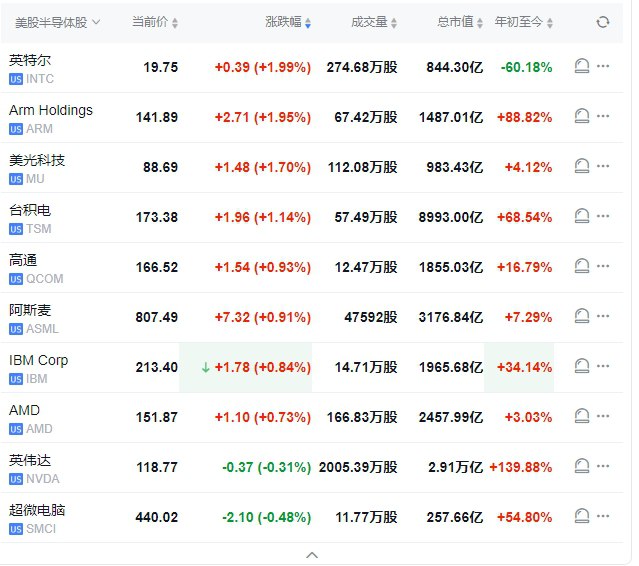Open the 美股半导体股 category dropdown
Viewport: 639px width, 566px height.
[57, 22]
